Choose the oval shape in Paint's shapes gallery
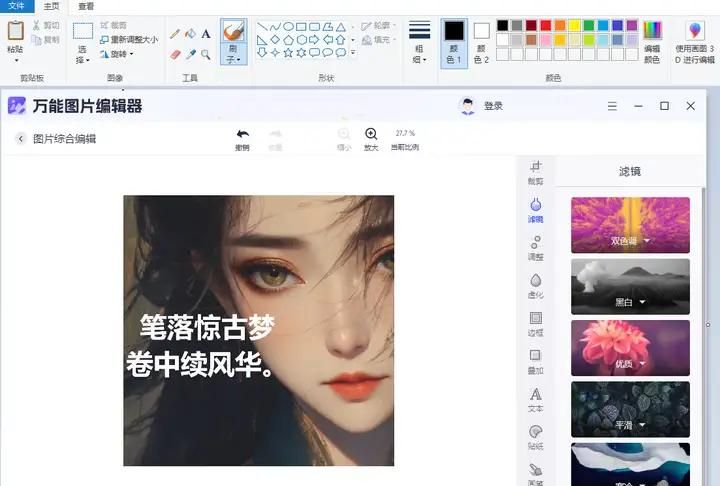The width and height of the screenshot is (720, 486). (x=288, y=27)
